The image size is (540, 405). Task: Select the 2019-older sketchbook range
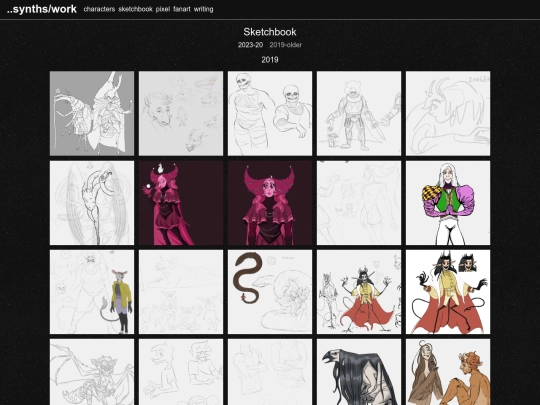coord(285,45)
